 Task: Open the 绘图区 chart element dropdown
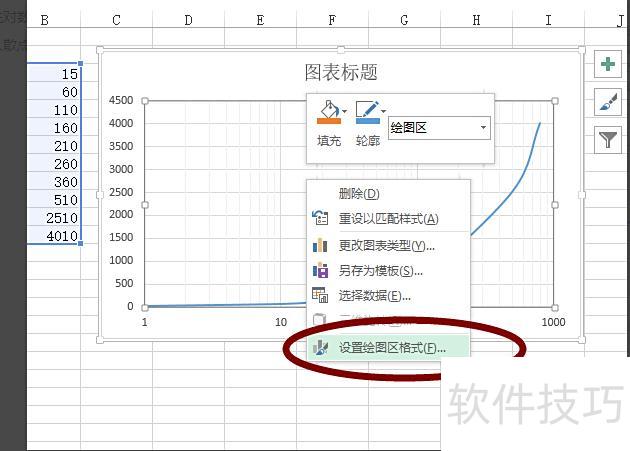click(x=439, y=128)
